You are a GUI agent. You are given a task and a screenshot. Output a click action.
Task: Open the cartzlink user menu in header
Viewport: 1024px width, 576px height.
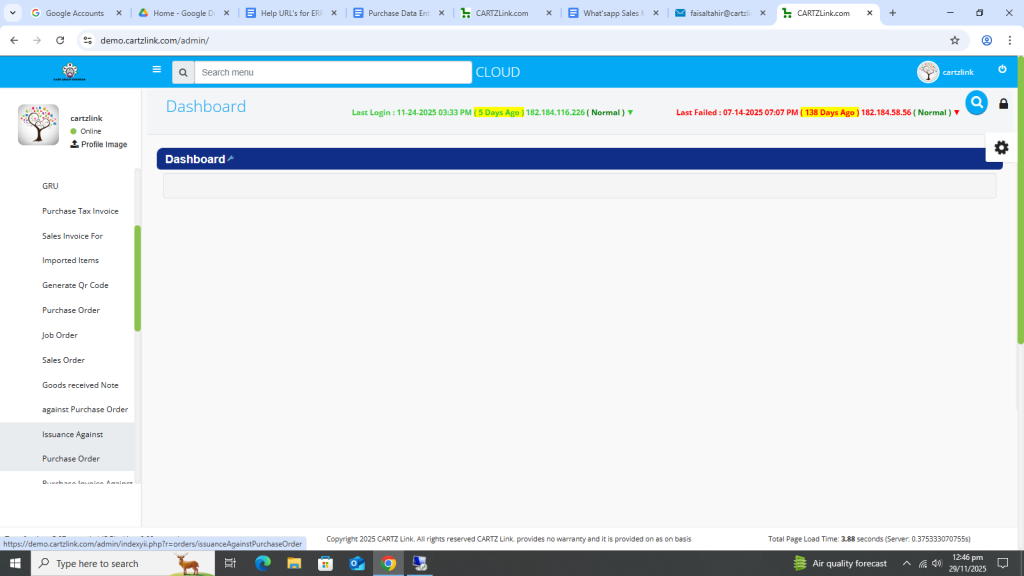coord(945,72)
